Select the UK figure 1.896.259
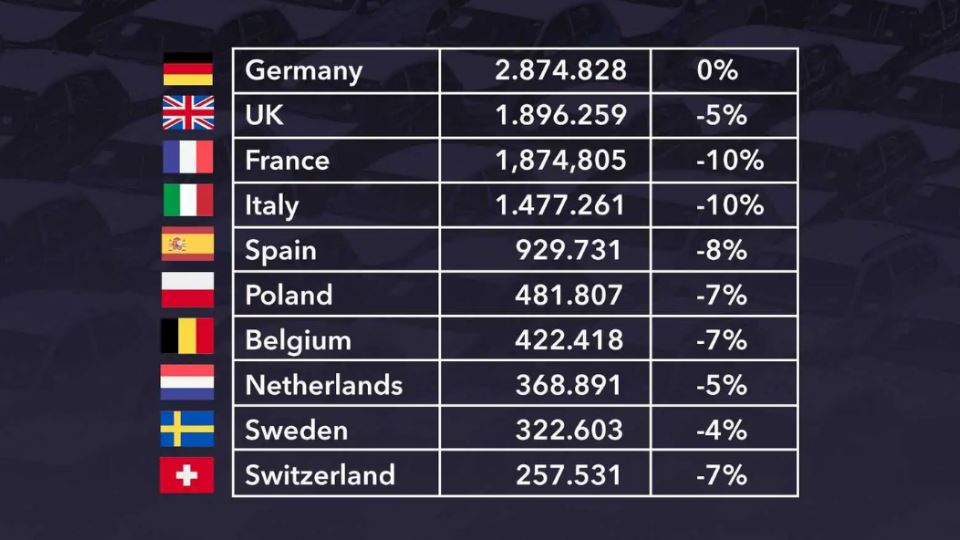 coord(561,115)
